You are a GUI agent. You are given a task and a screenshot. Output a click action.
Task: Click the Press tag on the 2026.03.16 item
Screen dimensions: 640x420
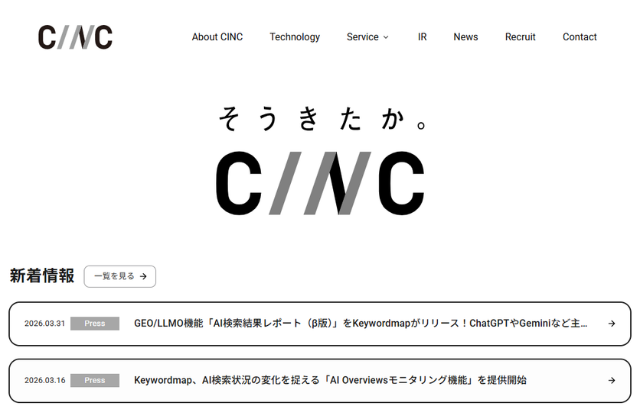[x=95, y=380]
